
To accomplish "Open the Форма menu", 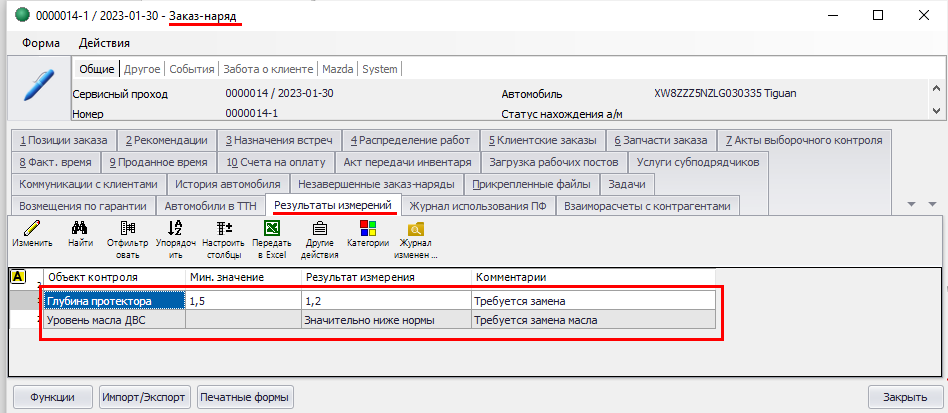I will pos(40,43).
